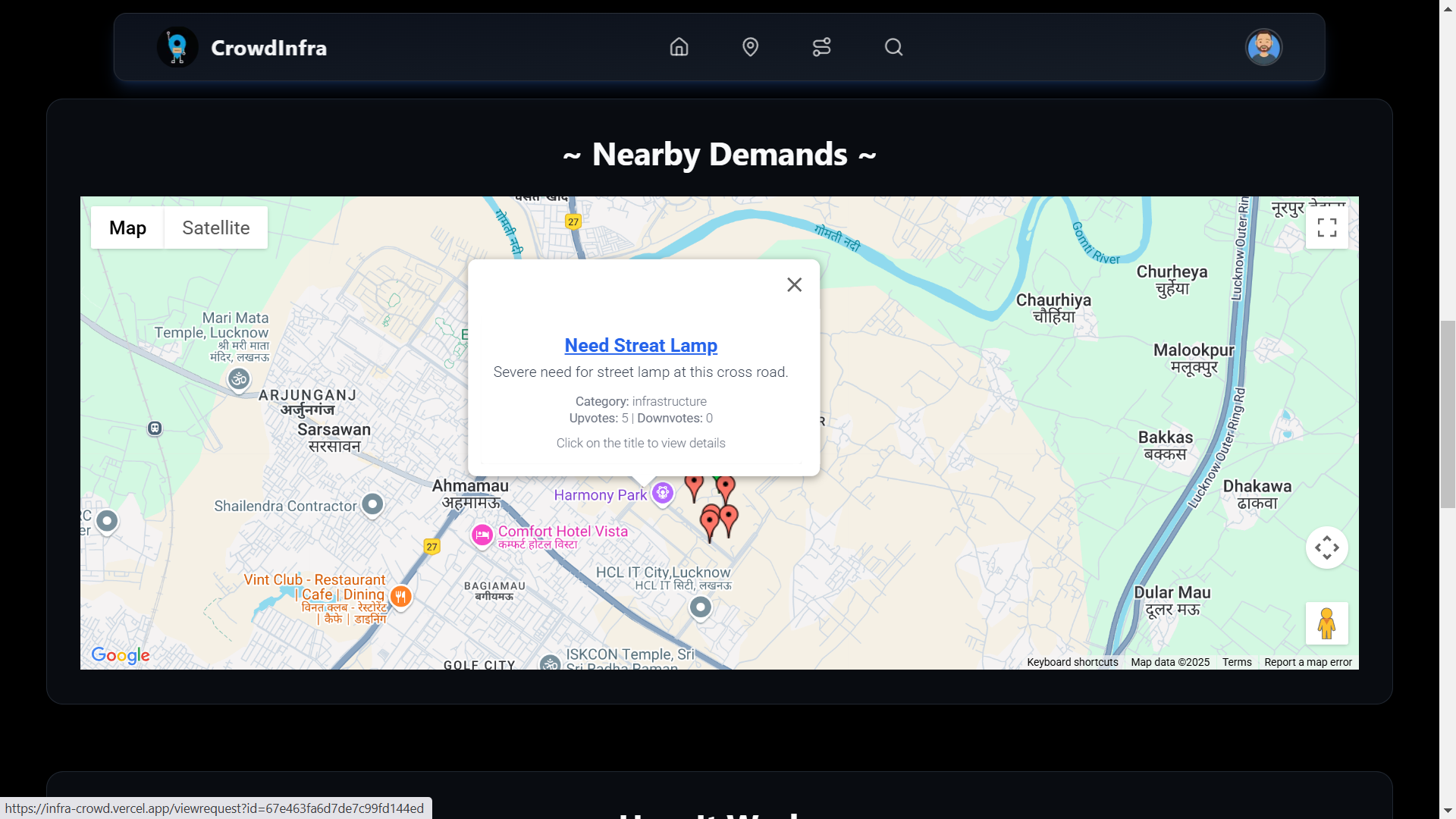Select the Map view tab

[x=127, y=227]
